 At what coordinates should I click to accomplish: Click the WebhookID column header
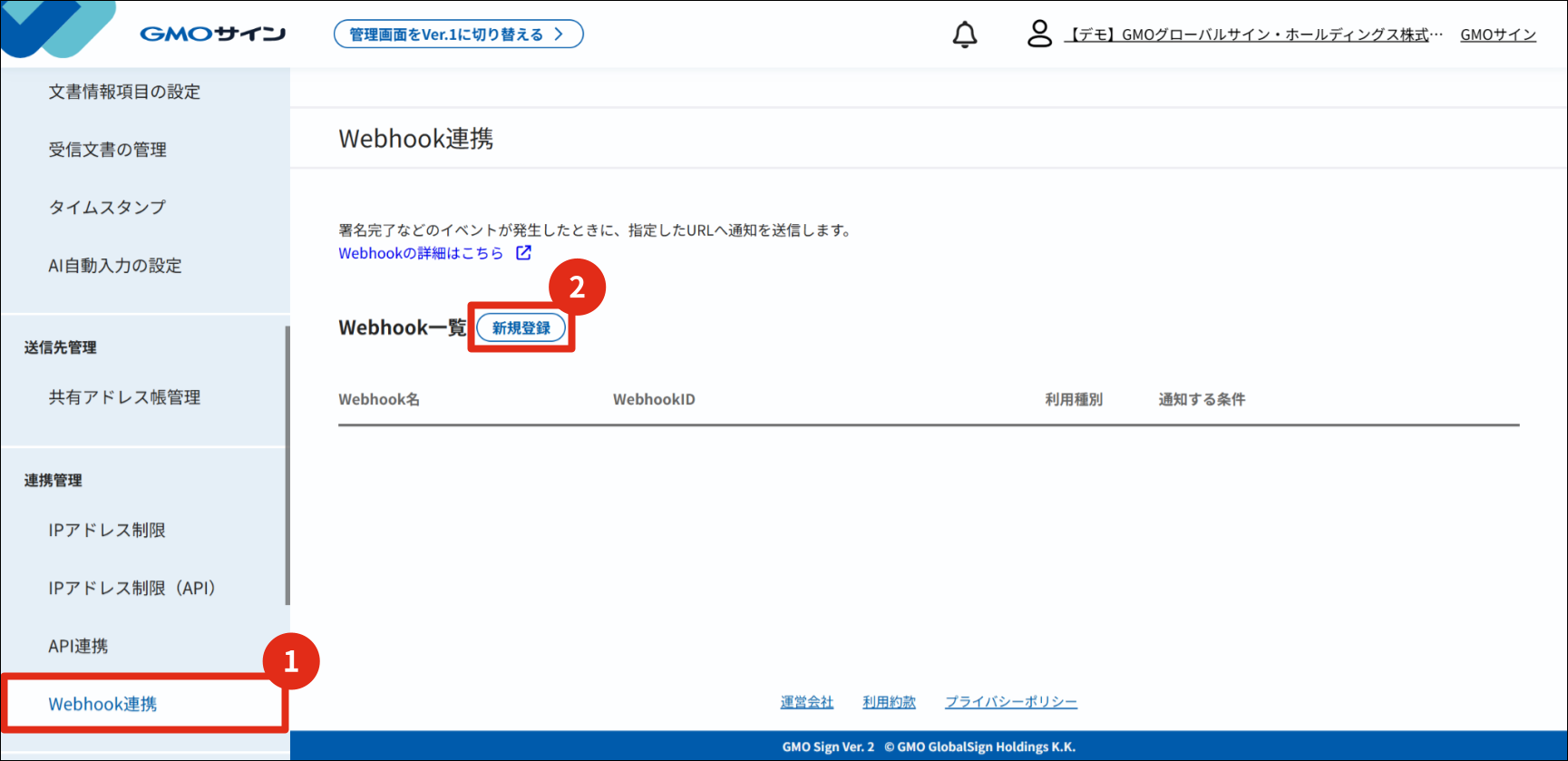[x=654, y=399]
